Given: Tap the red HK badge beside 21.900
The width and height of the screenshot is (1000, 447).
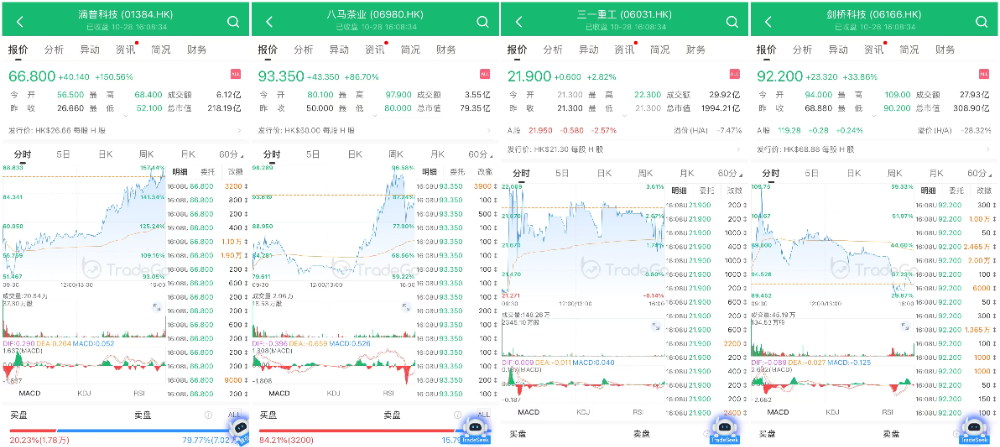Looking at the screenshot, I should coord(735,74).
